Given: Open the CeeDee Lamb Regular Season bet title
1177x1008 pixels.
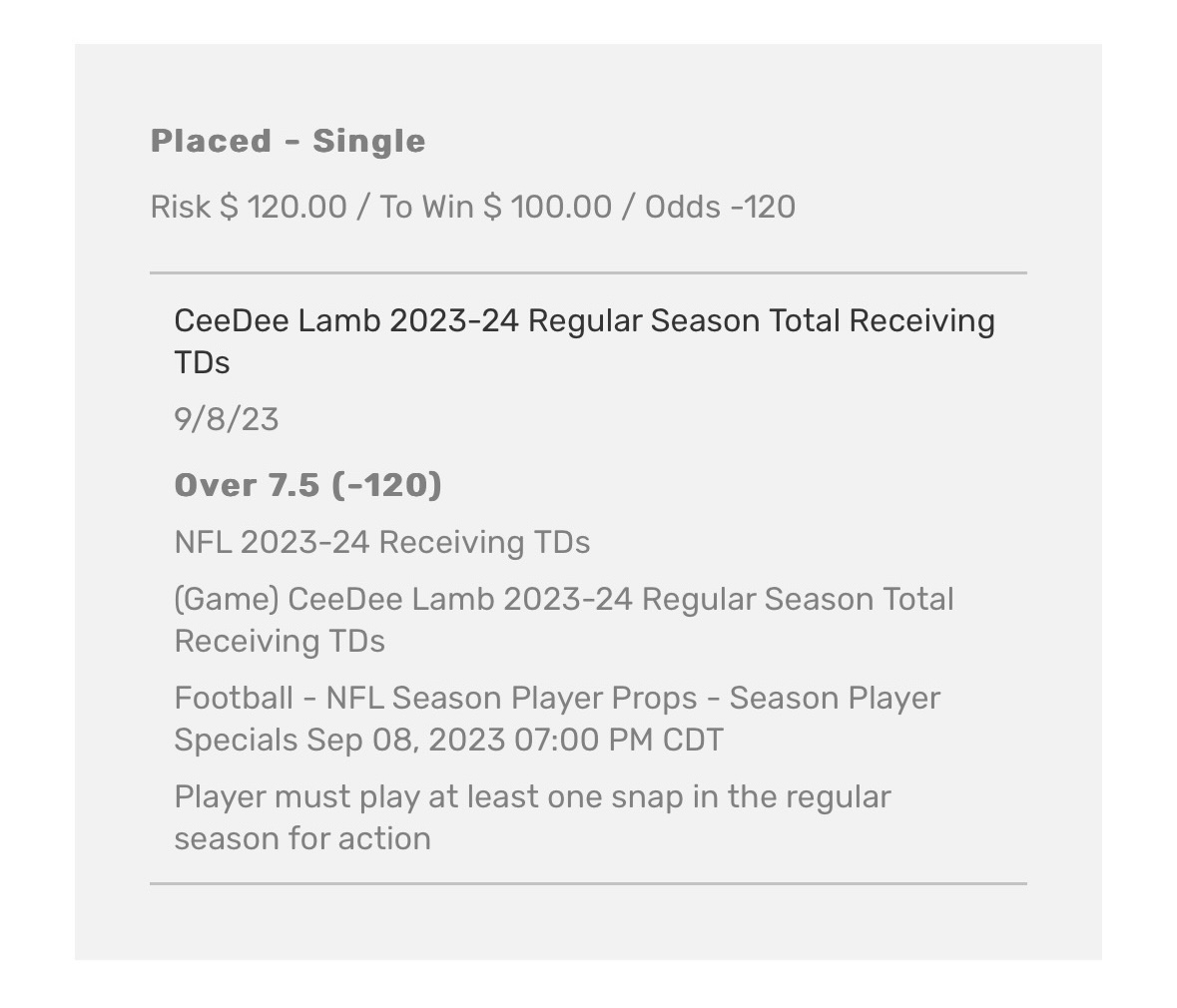Looking at the screenshot, I should (584, 321).
